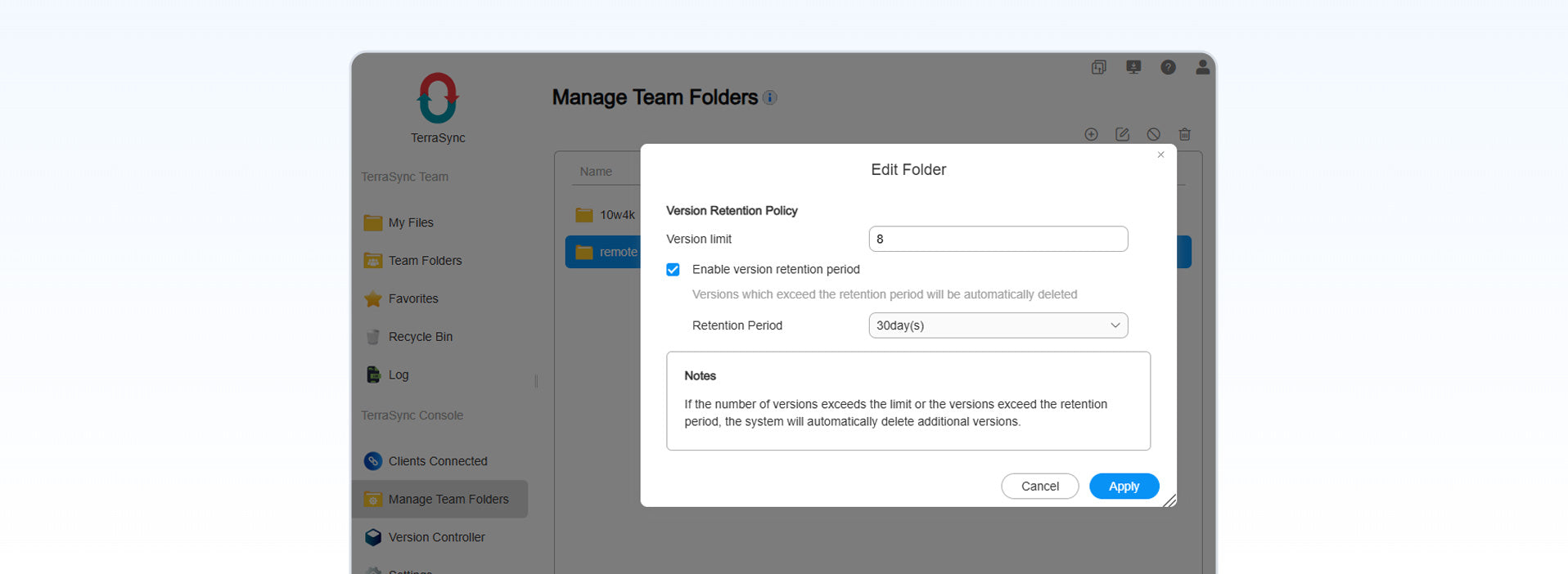Select the 10w4k folder row
This screenshot has width=1568, height=574.
tap(606, 215)
